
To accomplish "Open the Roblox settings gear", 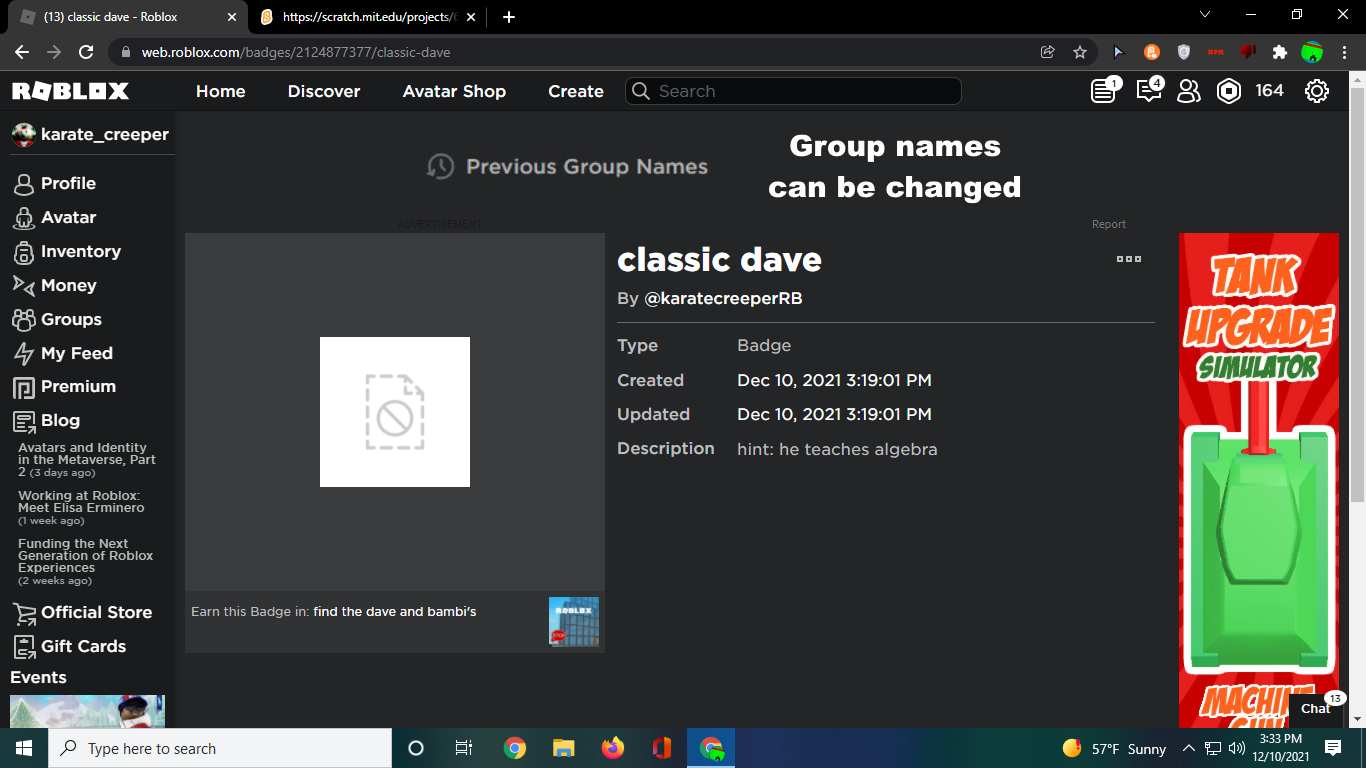I will (x=1317, y=91).
